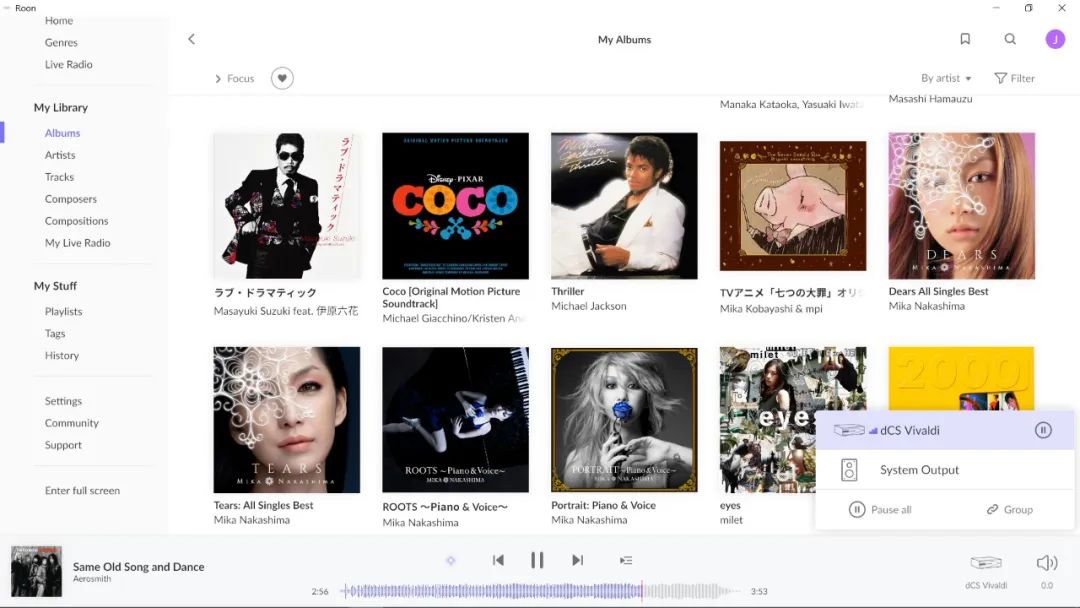
Task: Go to previous track
Action: 498,560
